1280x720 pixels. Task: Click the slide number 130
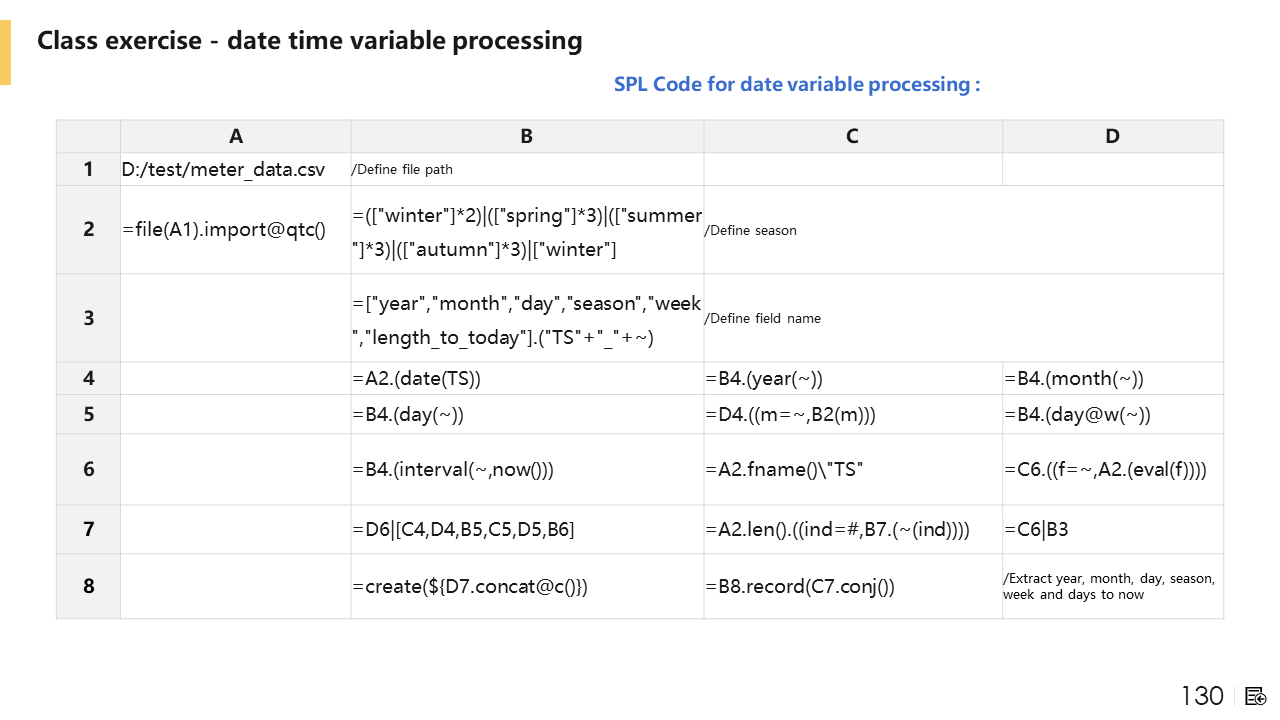1202,696
